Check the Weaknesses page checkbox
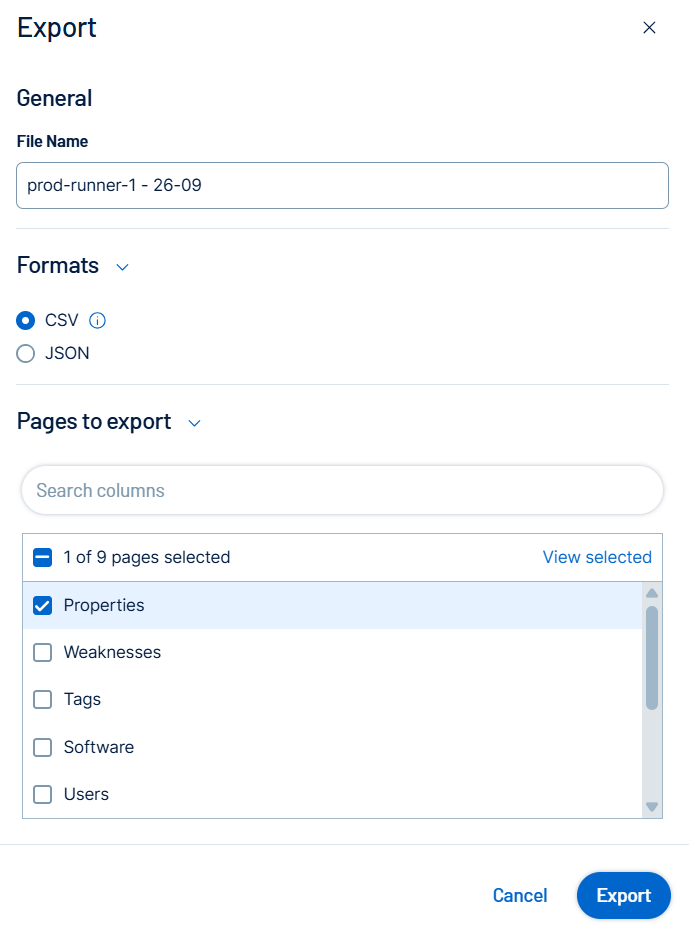689x942 pixels. [x=43, y=653]
